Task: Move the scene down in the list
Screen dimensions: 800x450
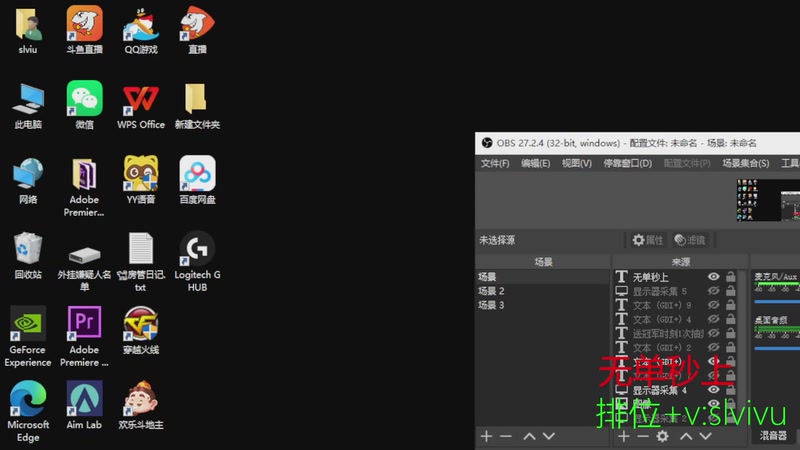Action: coord(548,436)
